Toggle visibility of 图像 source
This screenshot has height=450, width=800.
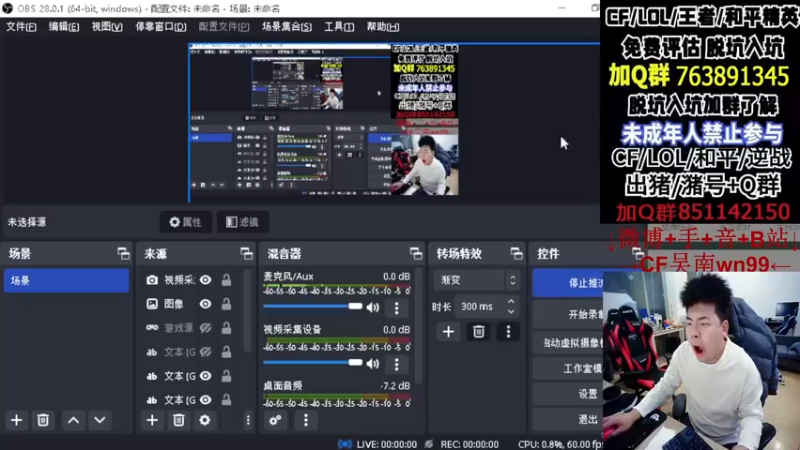tap(206, 304)
